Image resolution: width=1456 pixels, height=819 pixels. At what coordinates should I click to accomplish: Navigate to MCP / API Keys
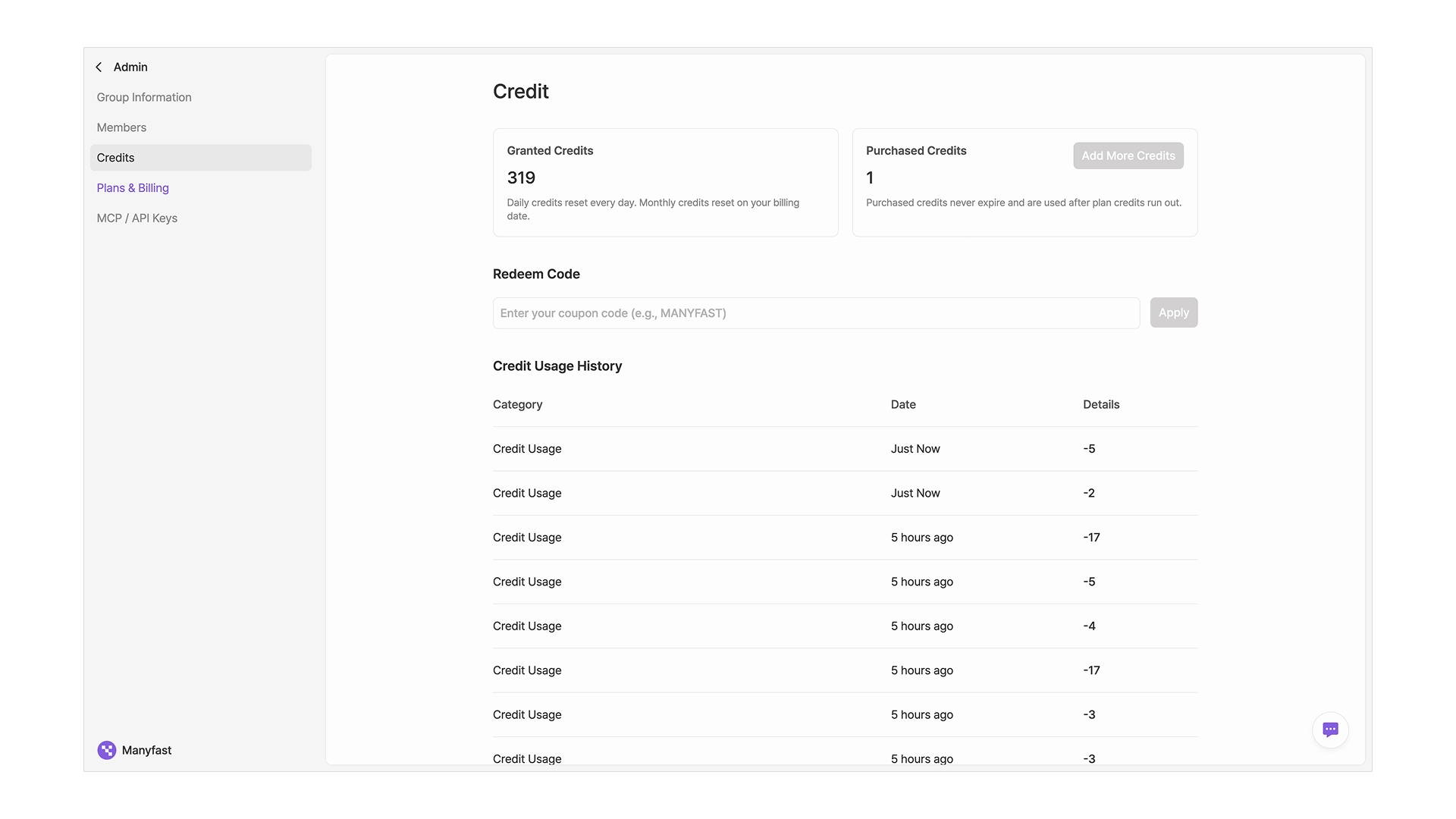point(136,218)
